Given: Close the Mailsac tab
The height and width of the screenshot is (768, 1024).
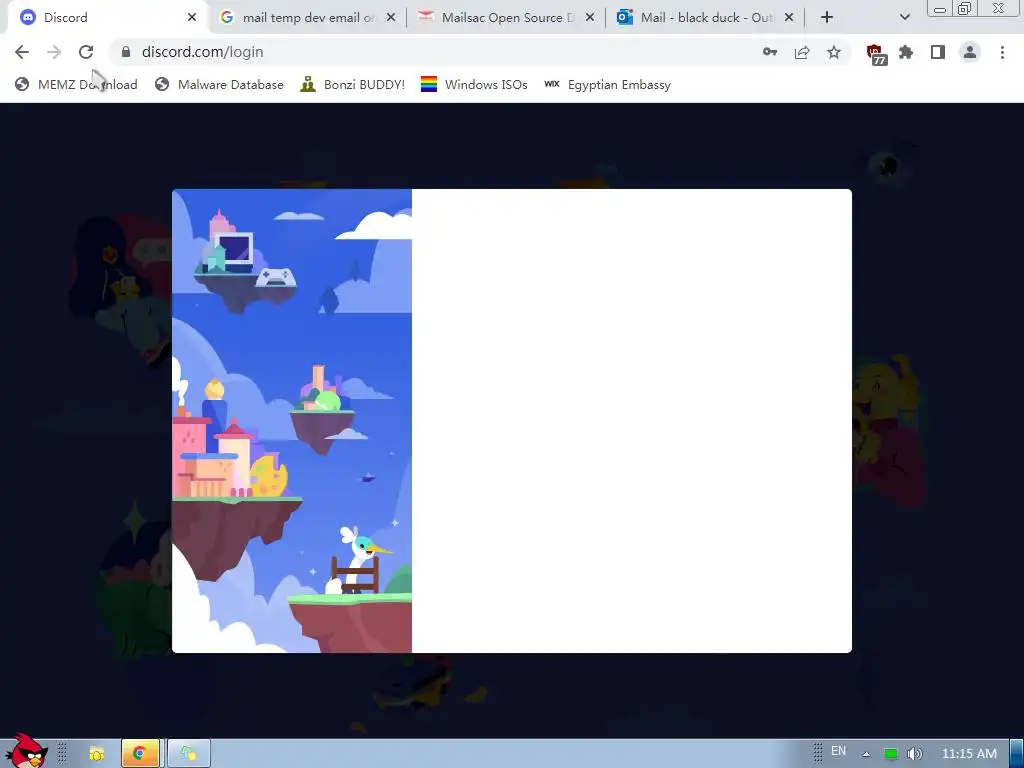Looking at the screenshot, I should (590, 18).
